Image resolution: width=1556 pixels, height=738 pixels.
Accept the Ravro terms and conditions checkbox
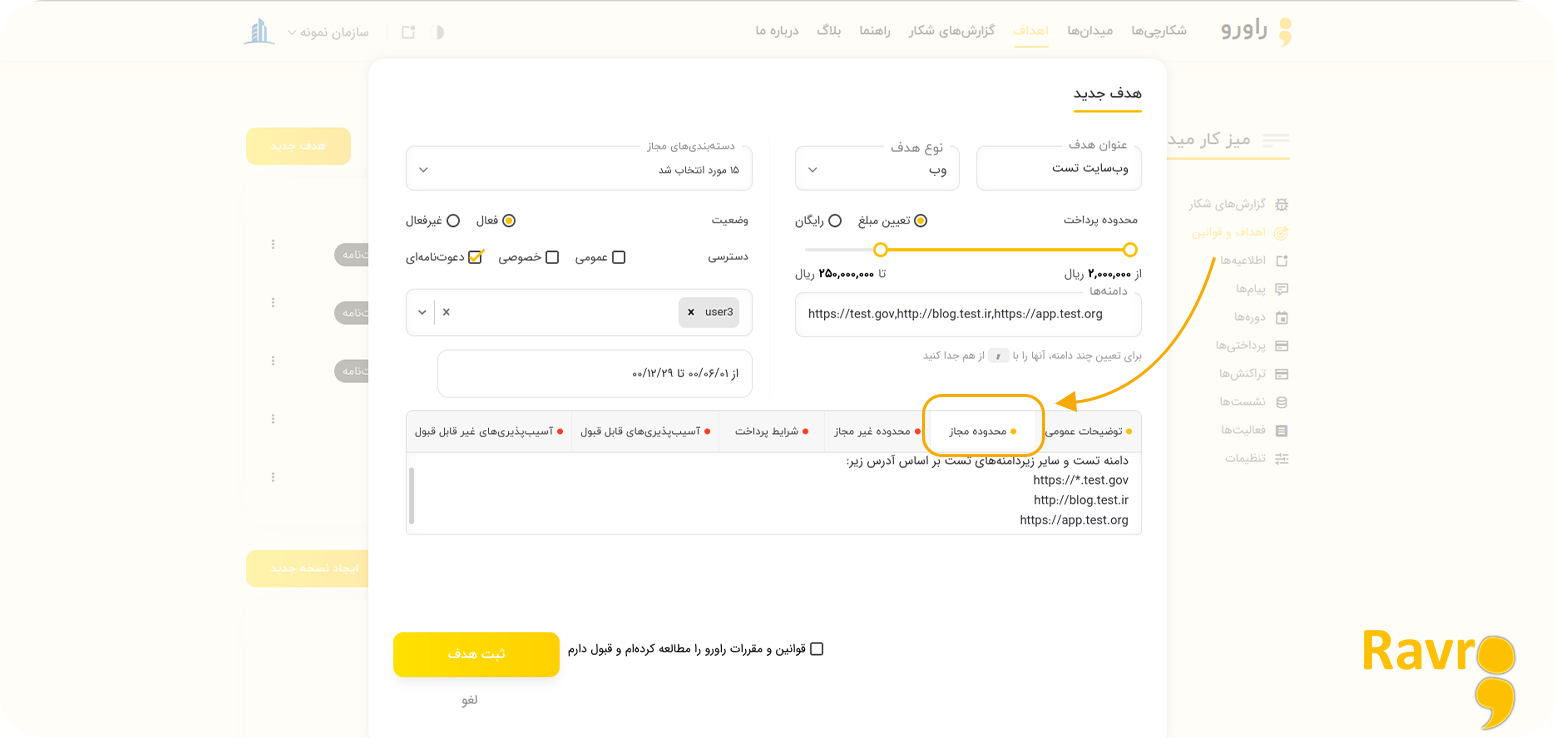click(x=816, y=649)
